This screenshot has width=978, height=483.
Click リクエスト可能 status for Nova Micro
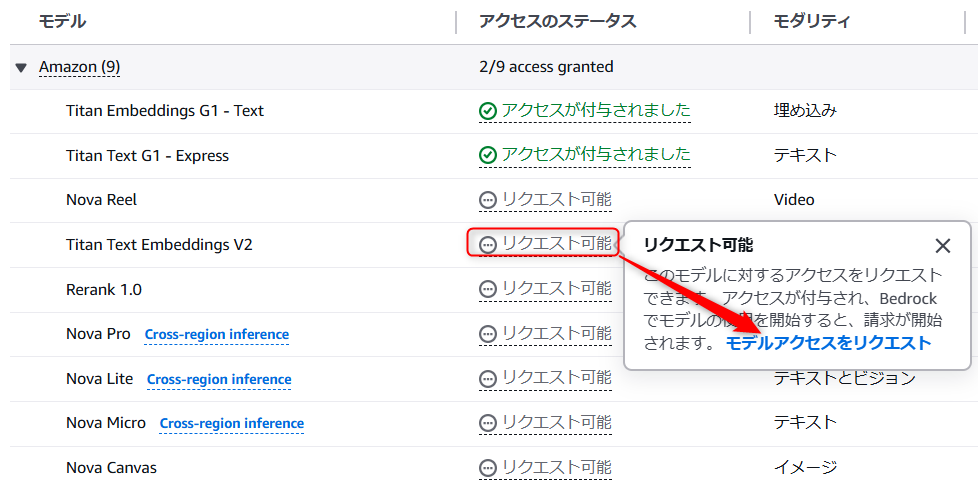(x=545, y=422)
